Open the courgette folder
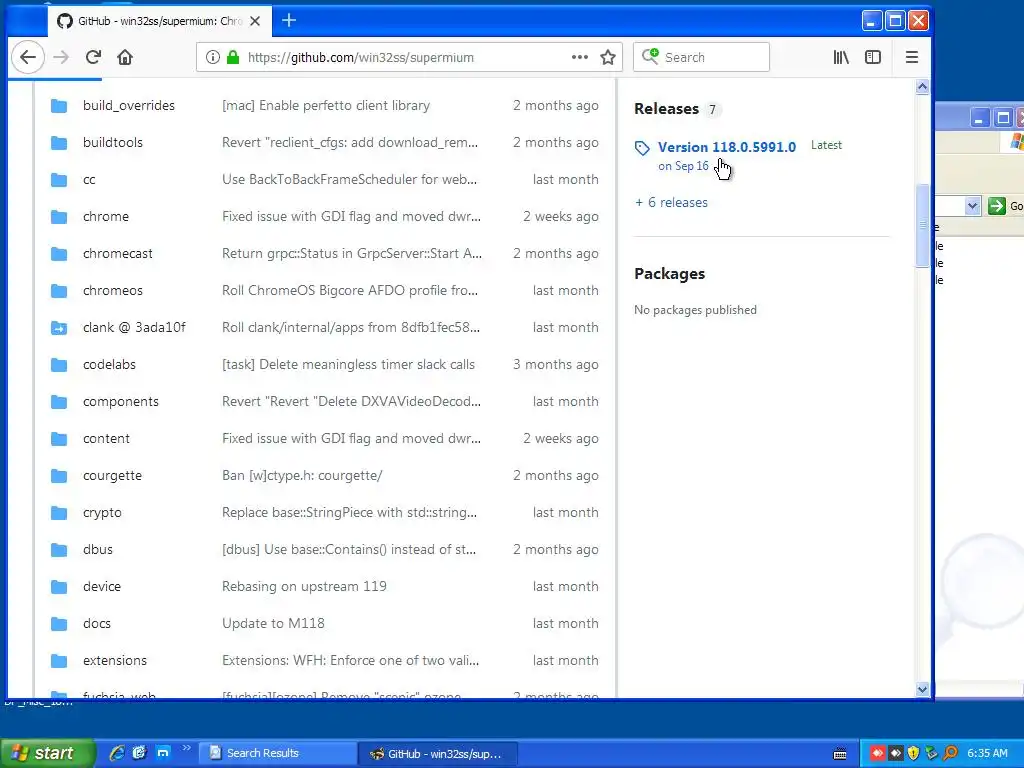Image resolution: width=1024 pixels, height=768 pixels. coord(112,475)
